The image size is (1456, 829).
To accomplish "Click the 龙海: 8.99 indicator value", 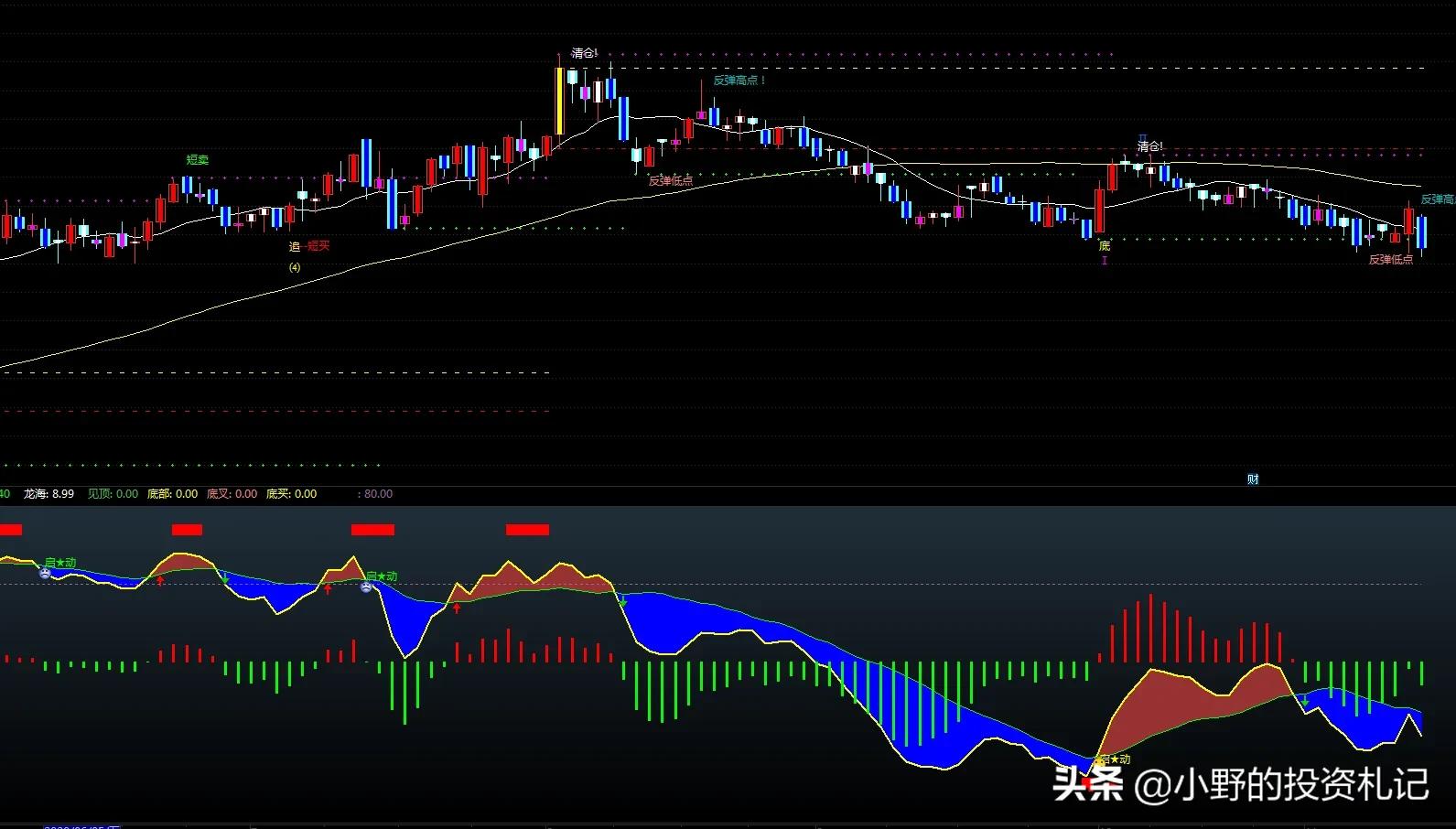I will (49, 494).
